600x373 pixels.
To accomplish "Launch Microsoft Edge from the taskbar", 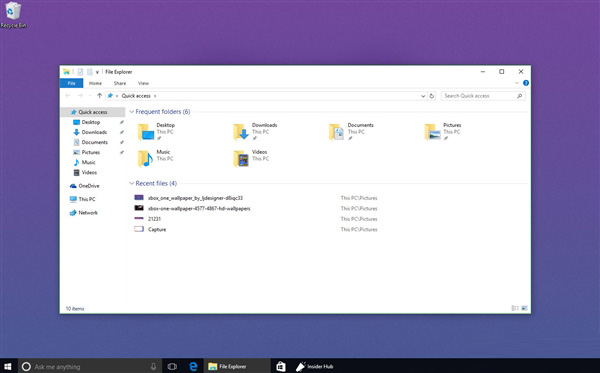I will [193, 366].
